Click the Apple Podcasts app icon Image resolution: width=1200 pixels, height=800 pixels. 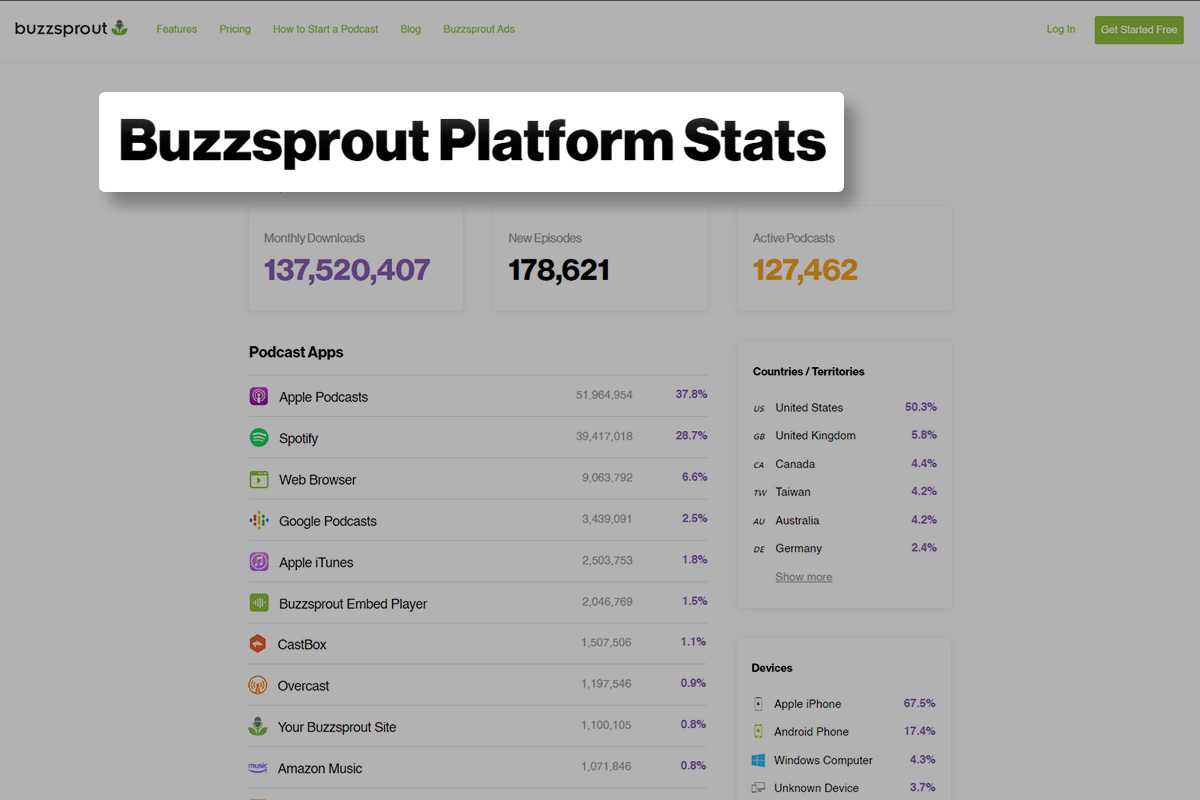pos(258,397)
